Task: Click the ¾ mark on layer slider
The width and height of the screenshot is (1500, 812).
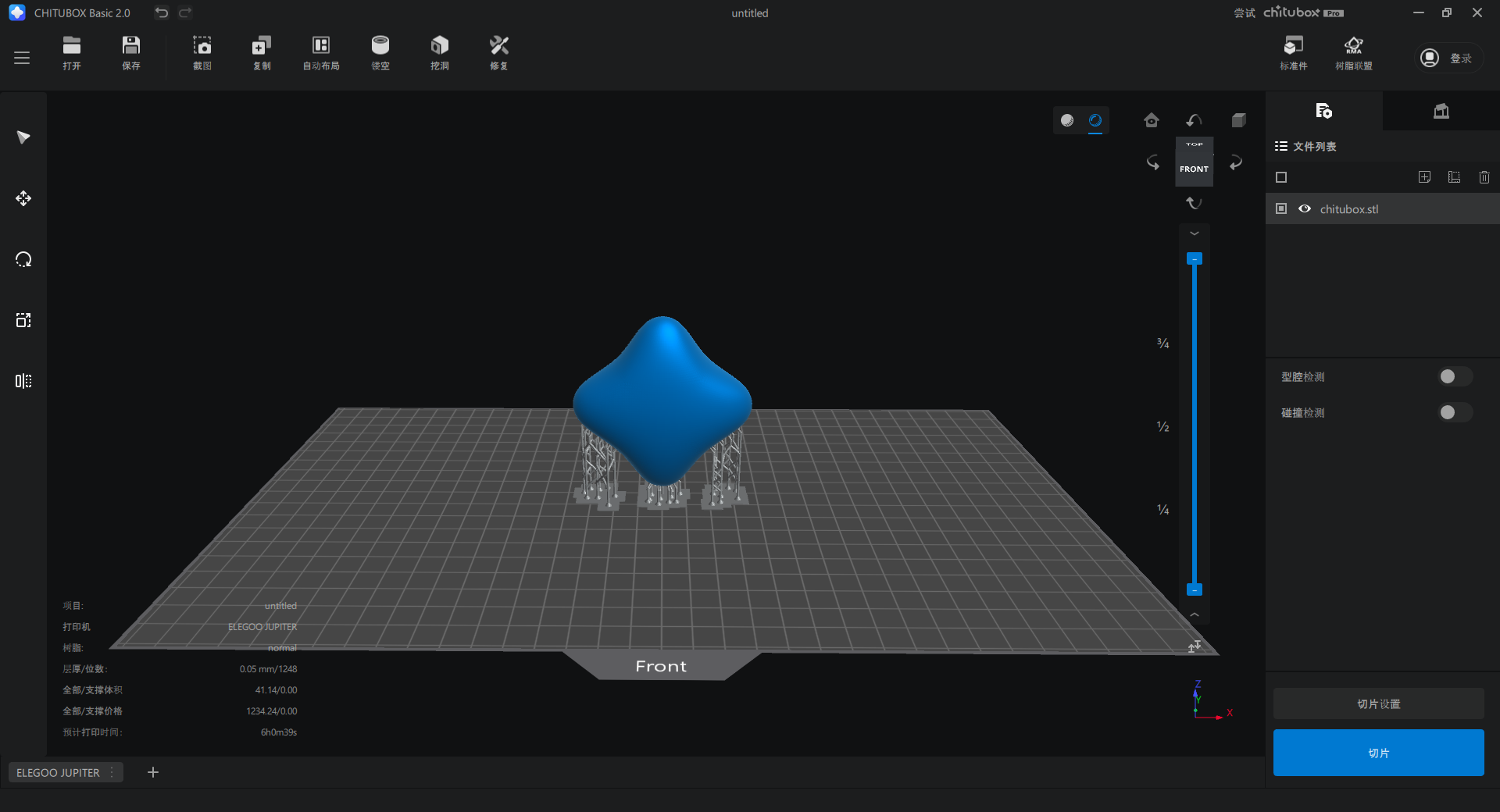Action: pyautogui.click(x=1162, y=344)
